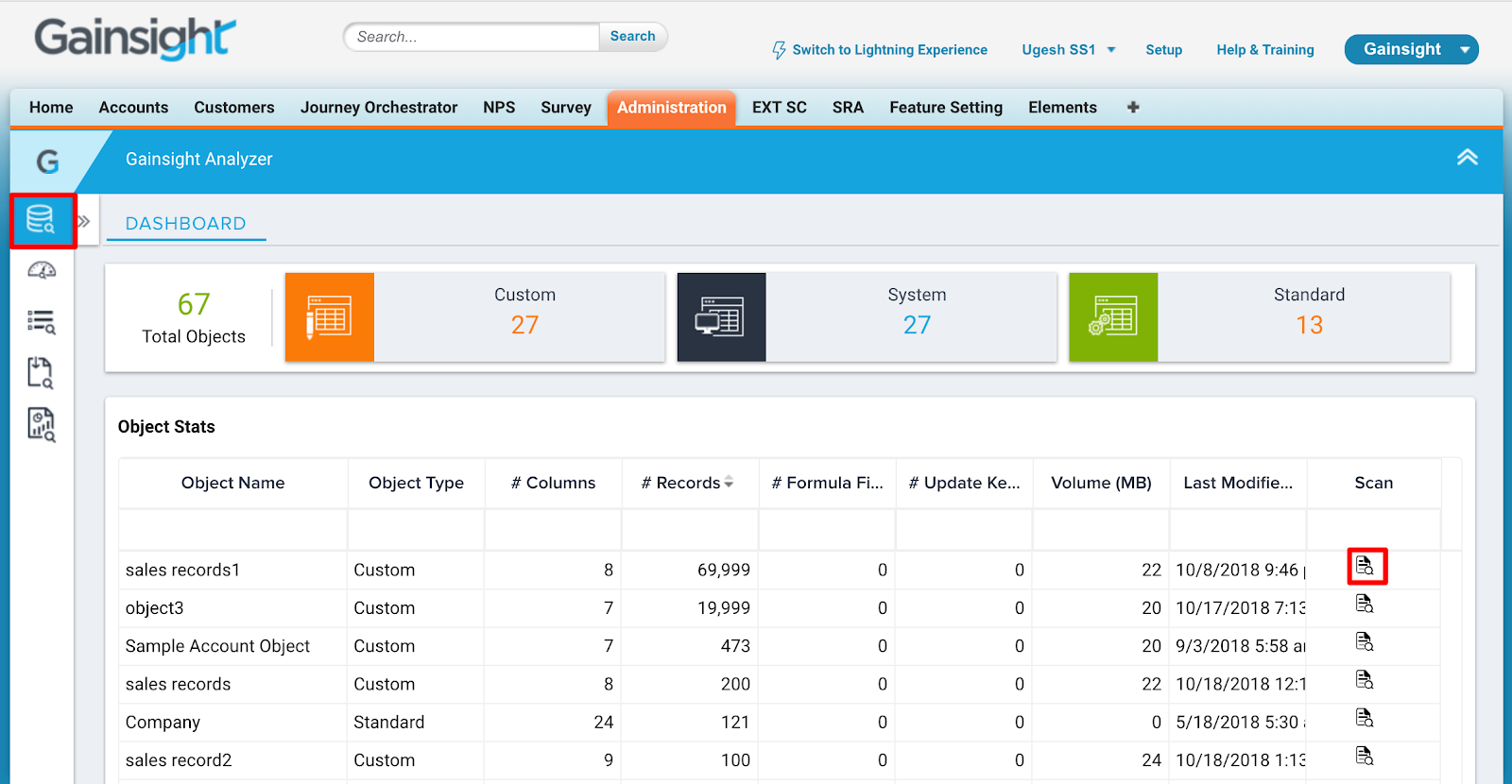The width and height of the screenshot is (1512, 784).
Task: Open the Customers tab
Action: pos(234,108)
